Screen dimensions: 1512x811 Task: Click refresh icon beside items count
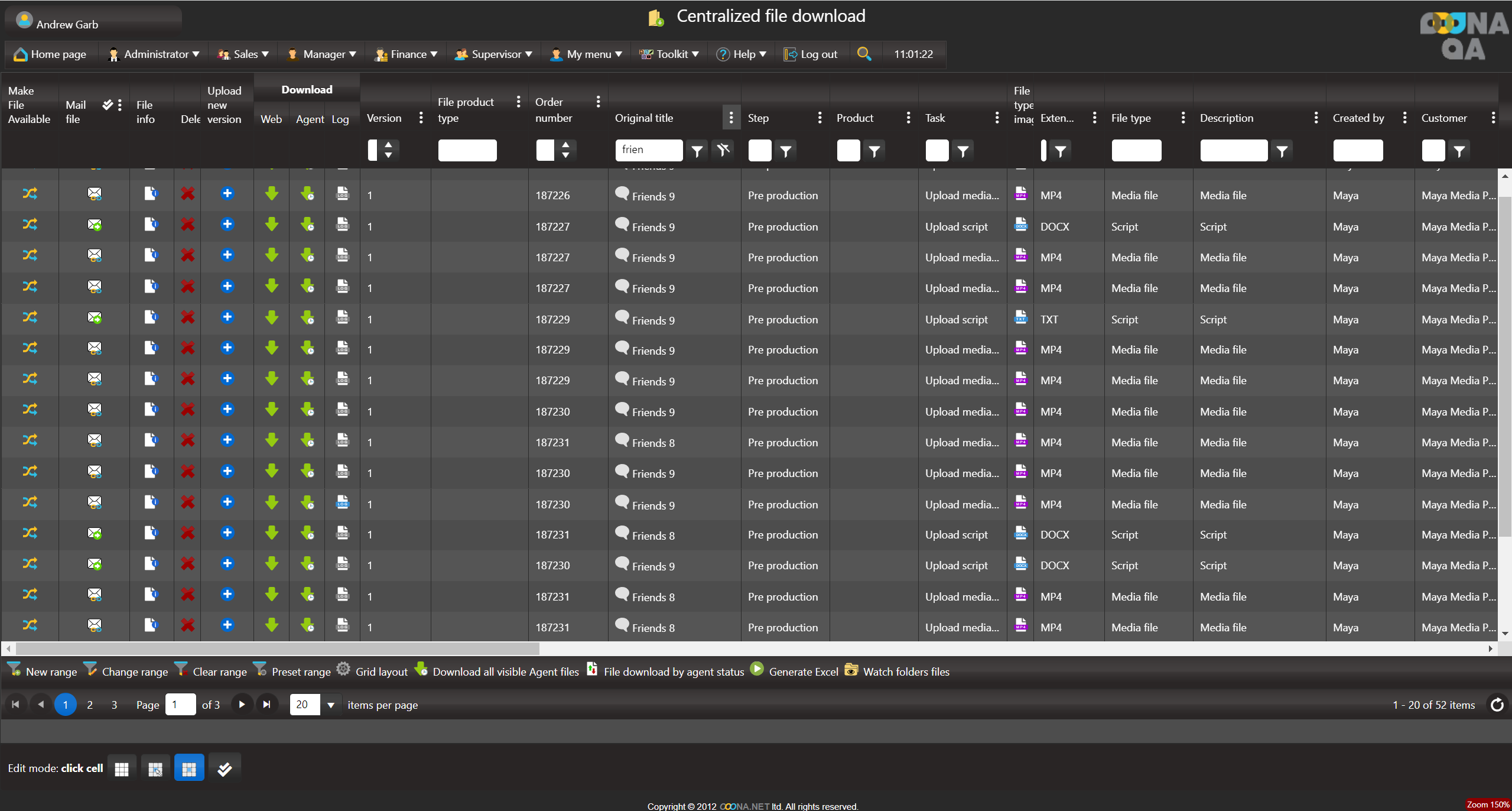(x=1497, y=705)
